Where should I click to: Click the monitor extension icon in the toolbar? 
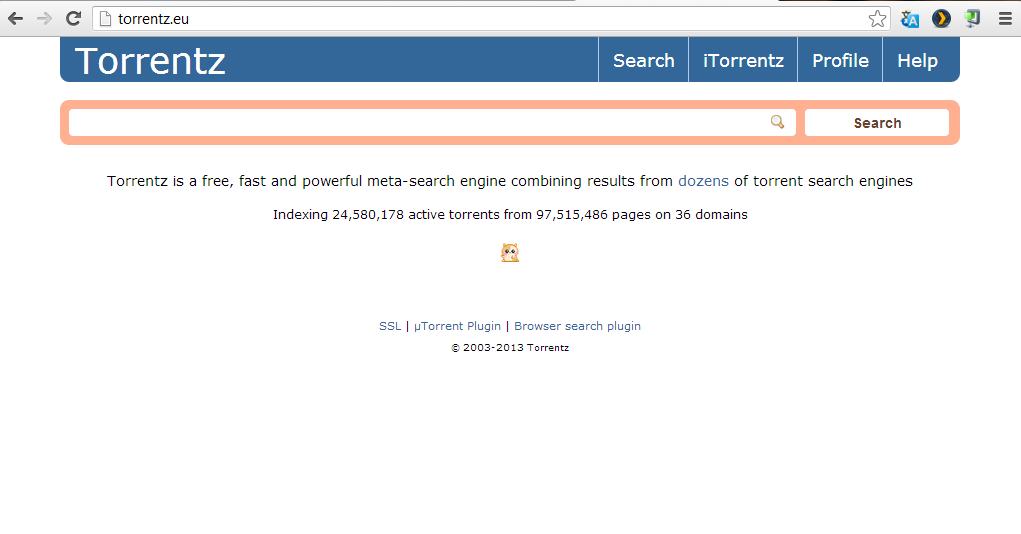(972, 19)
